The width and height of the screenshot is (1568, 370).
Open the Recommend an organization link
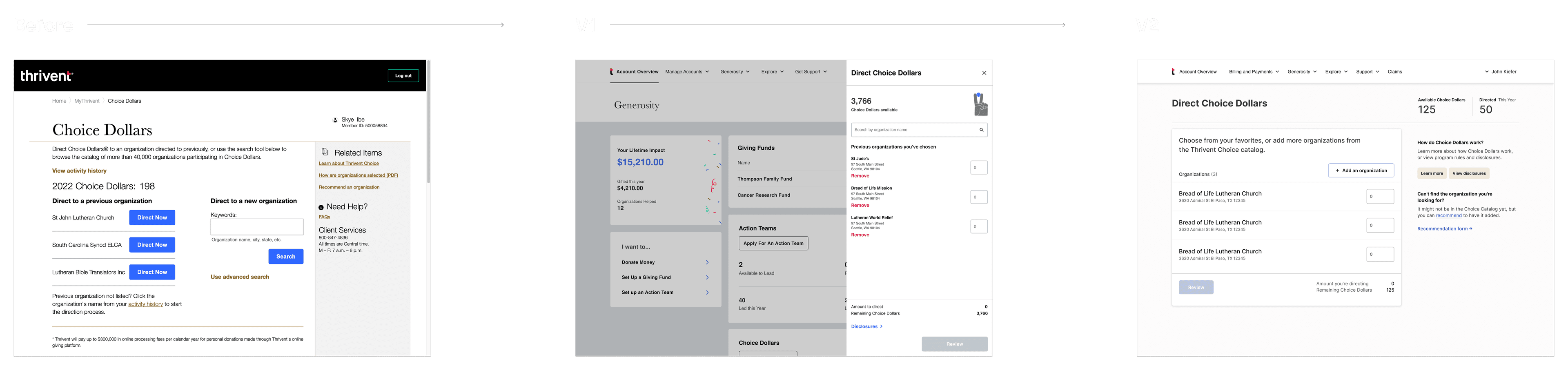[x=350, y=187]
